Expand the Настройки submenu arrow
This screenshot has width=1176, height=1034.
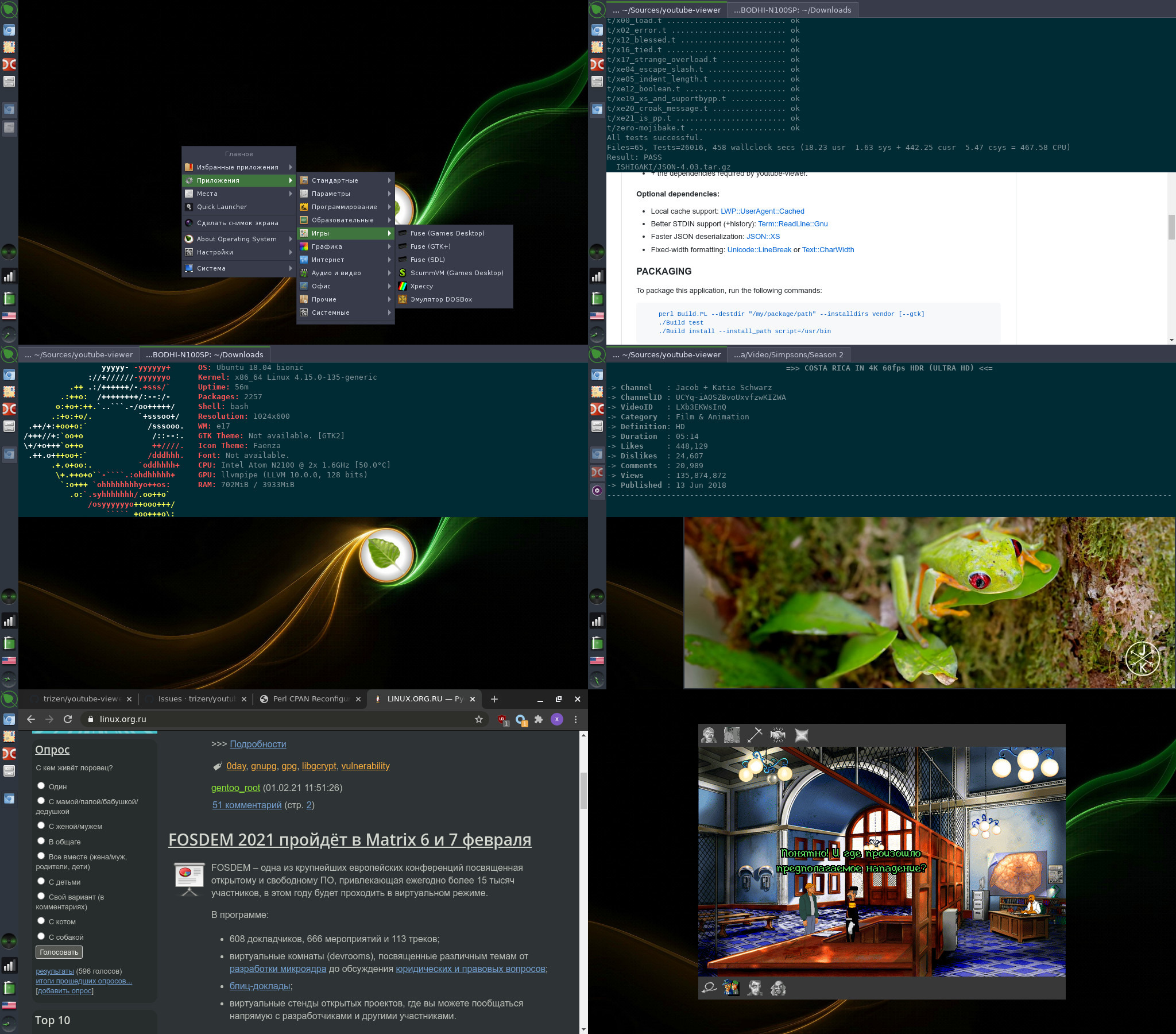(291, 252)
